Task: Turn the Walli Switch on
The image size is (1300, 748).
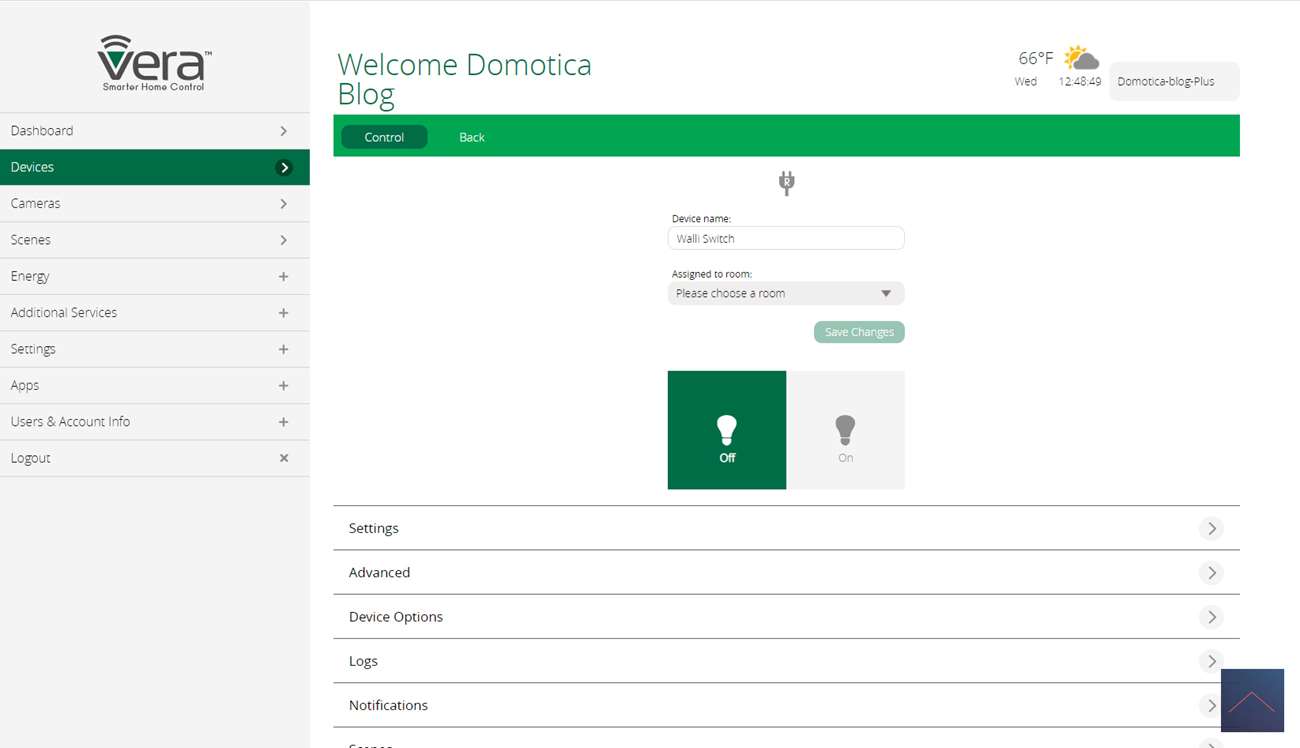Action: click(x=845, y=430)
